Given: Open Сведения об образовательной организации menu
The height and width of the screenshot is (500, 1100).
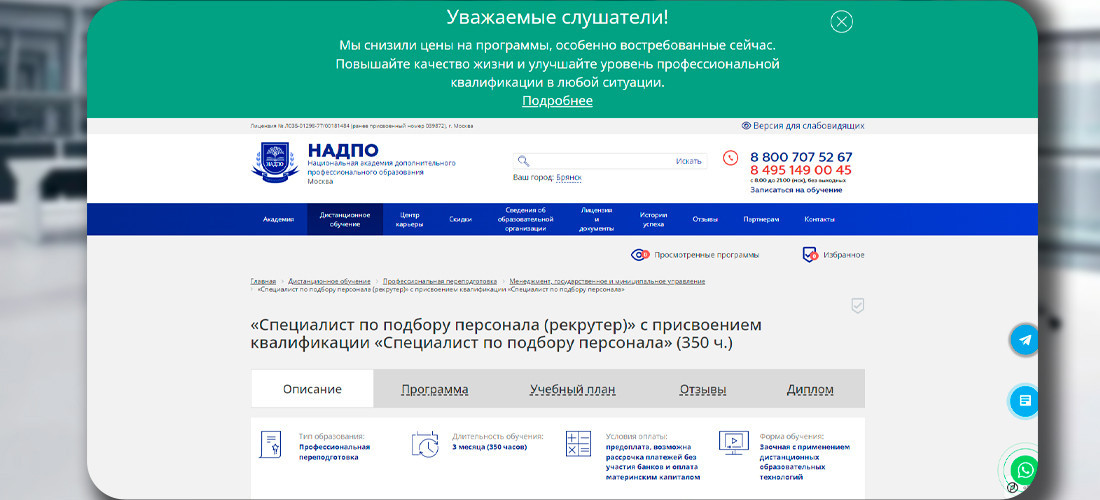Looking at the screenshot, I should (x=525, y=219).
